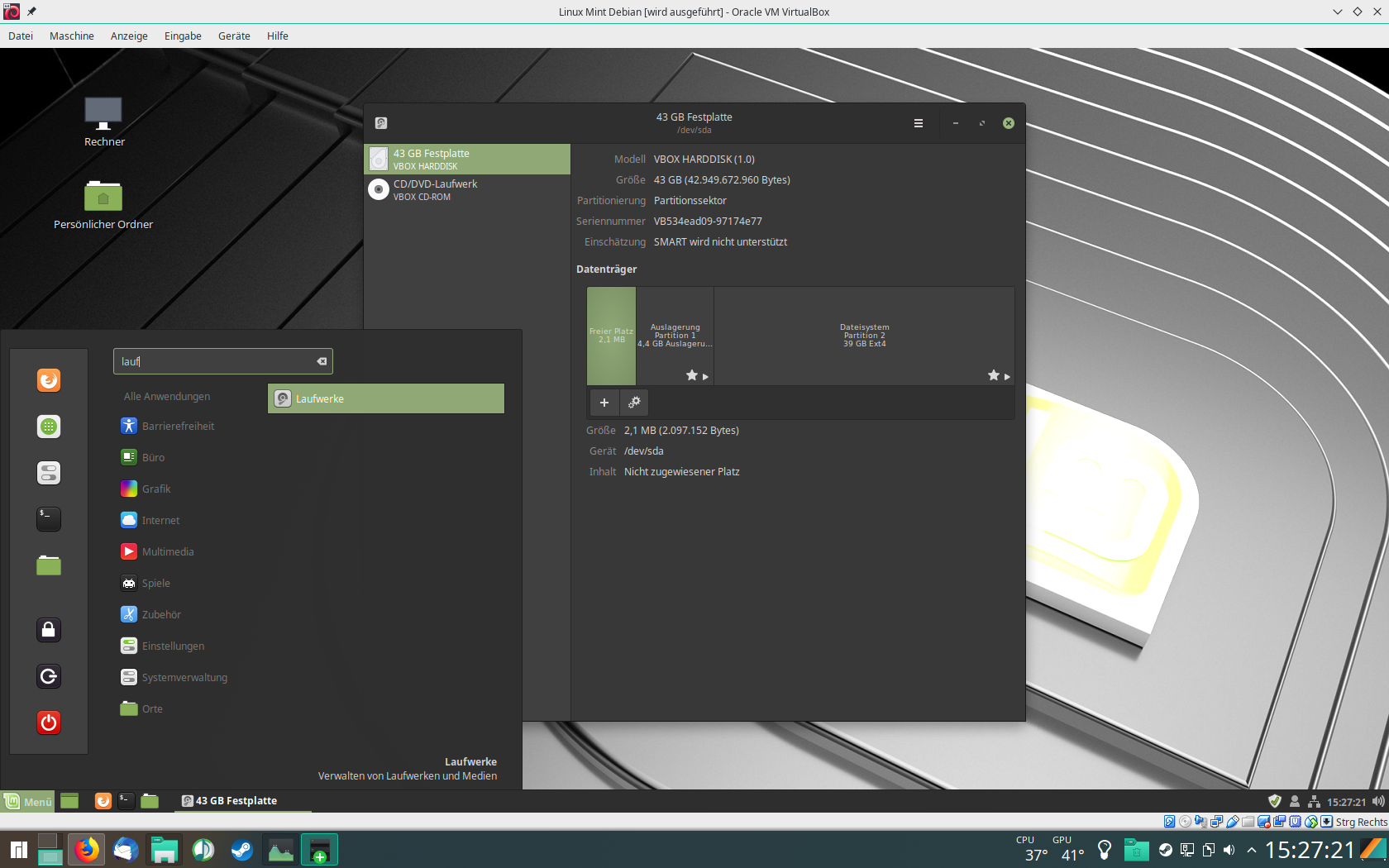The height and width of the screenshot is (868, 1389).
Task: Select the CD/DVD-Laufwerk drive
Action: click(x=467, y=190)
